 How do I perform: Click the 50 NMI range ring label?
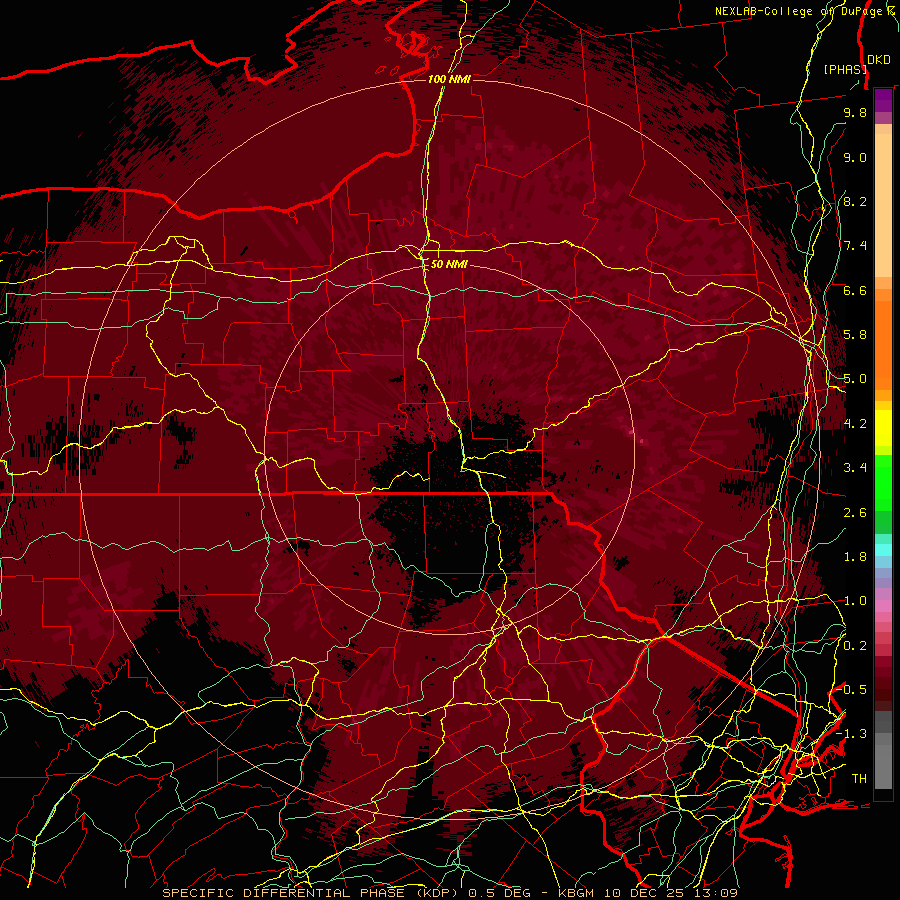pyautogui.click(x=449, y=264)
